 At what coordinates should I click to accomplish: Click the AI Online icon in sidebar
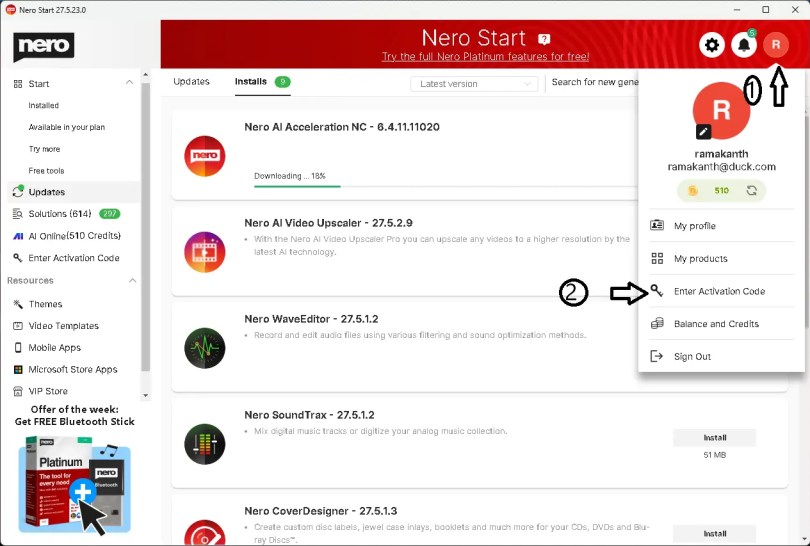(x=18, y=236)
